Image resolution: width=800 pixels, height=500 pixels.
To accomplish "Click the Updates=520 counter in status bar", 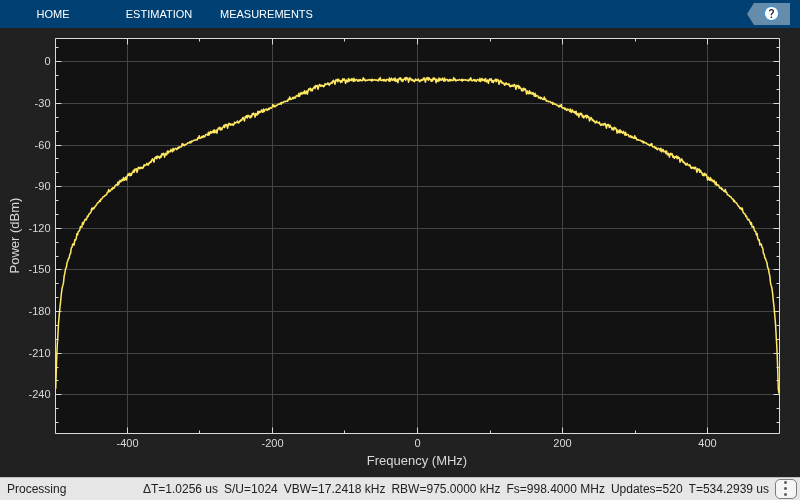I will pyautogui.click(x=646, y=489).
